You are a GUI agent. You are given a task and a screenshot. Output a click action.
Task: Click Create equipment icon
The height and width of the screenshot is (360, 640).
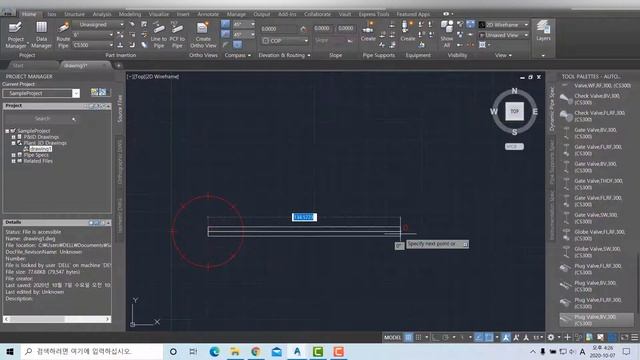pyautogui.click(x=407, y=32)
